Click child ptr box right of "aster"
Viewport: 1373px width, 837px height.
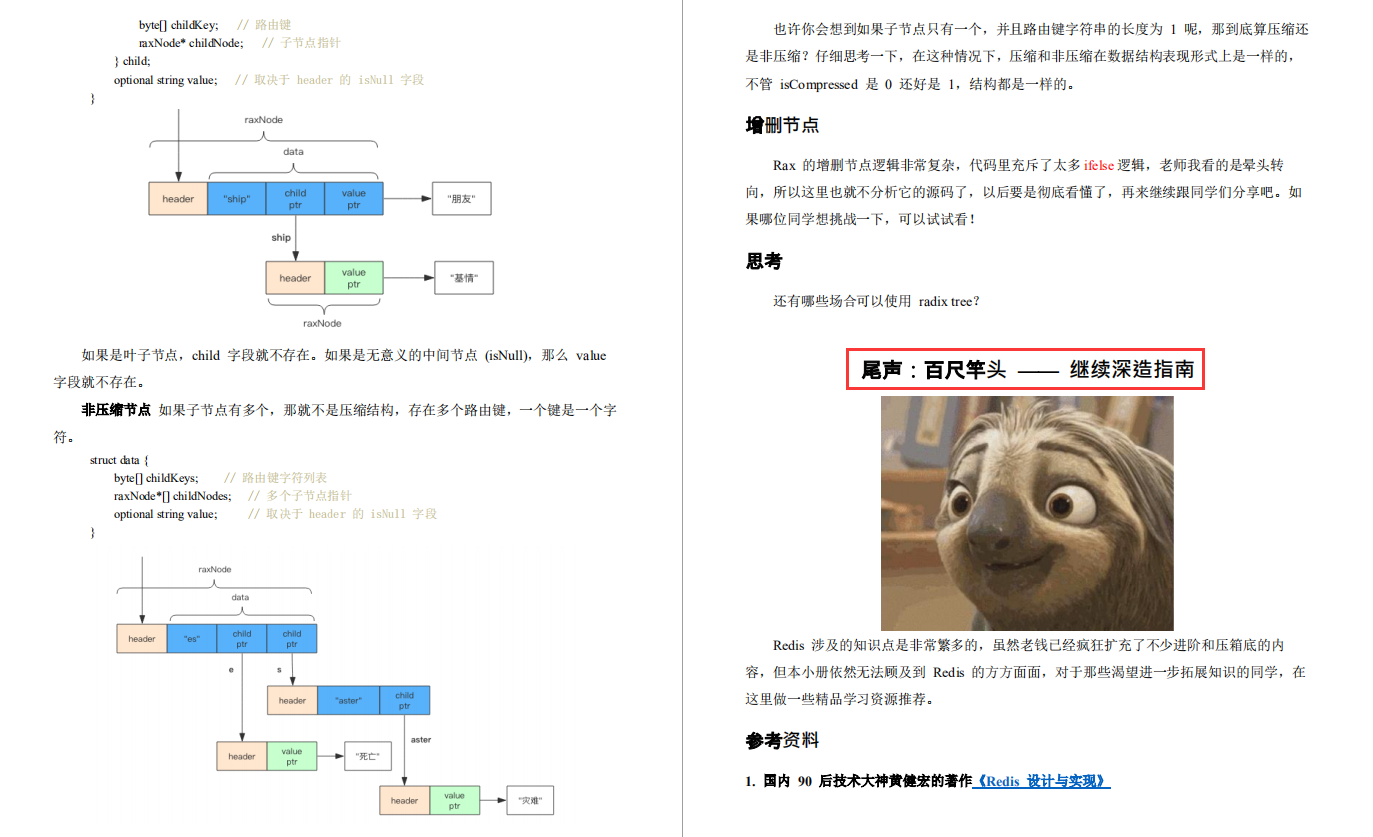[x=404, y=700]
